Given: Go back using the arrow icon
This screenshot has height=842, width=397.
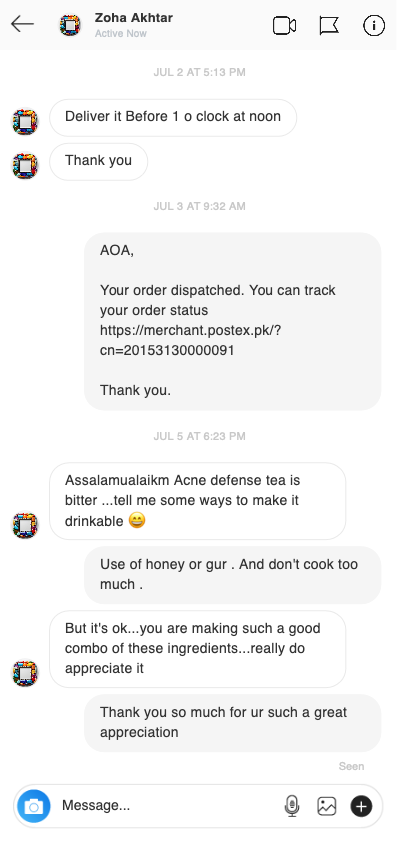Looking at the screenshot, I should (22, 24).
